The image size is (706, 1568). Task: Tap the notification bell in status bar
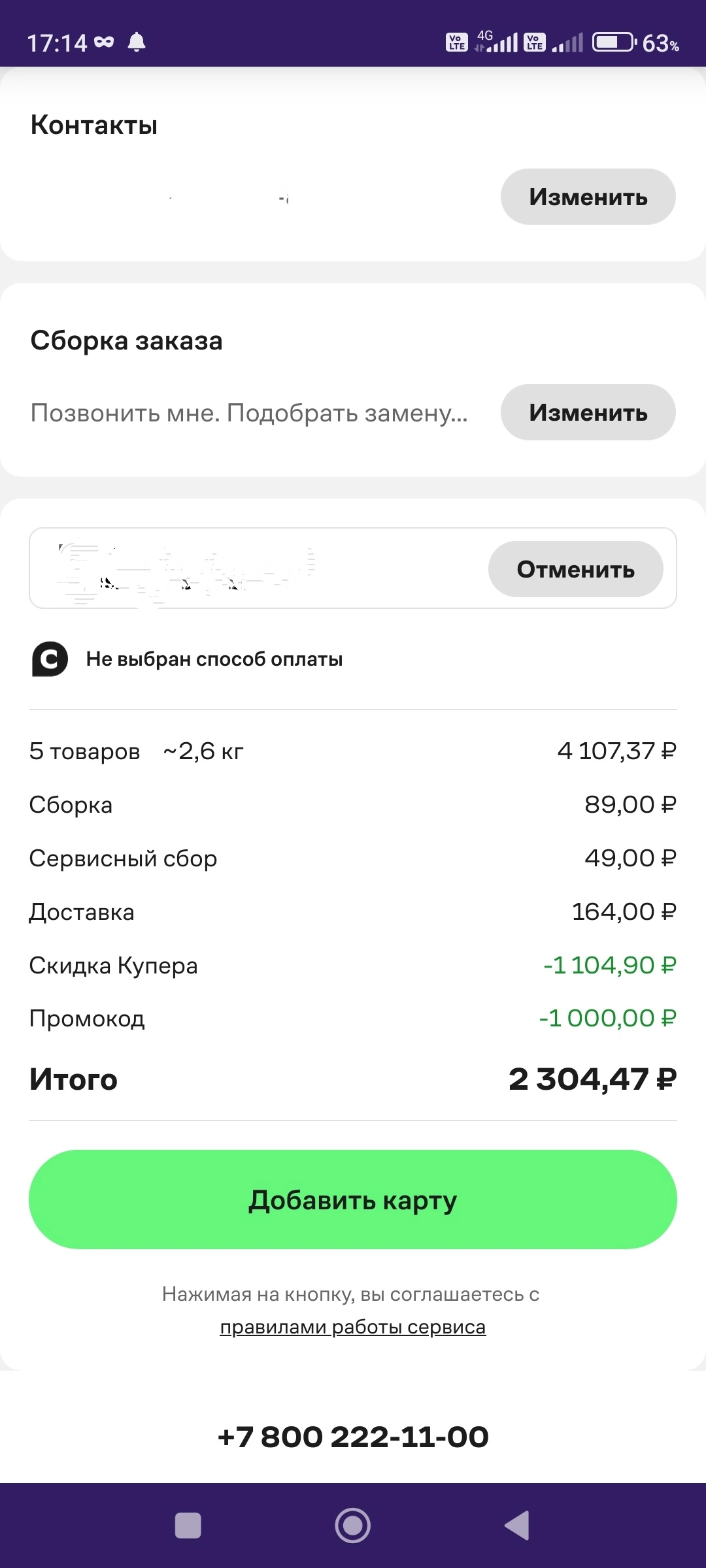pyautogui.click(x=137, y=42)
